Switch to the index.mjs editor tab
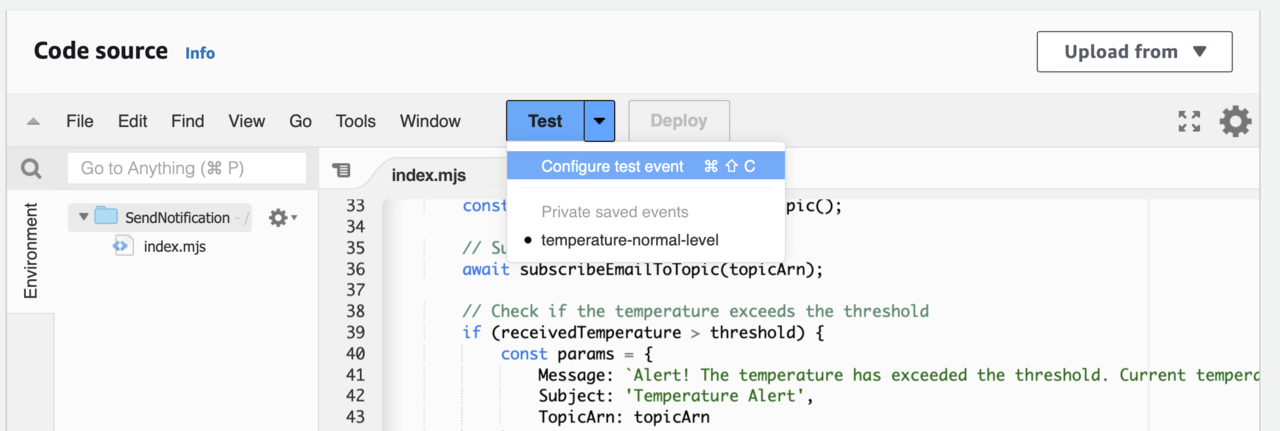 pyautogui.click(x=428, y=175)
